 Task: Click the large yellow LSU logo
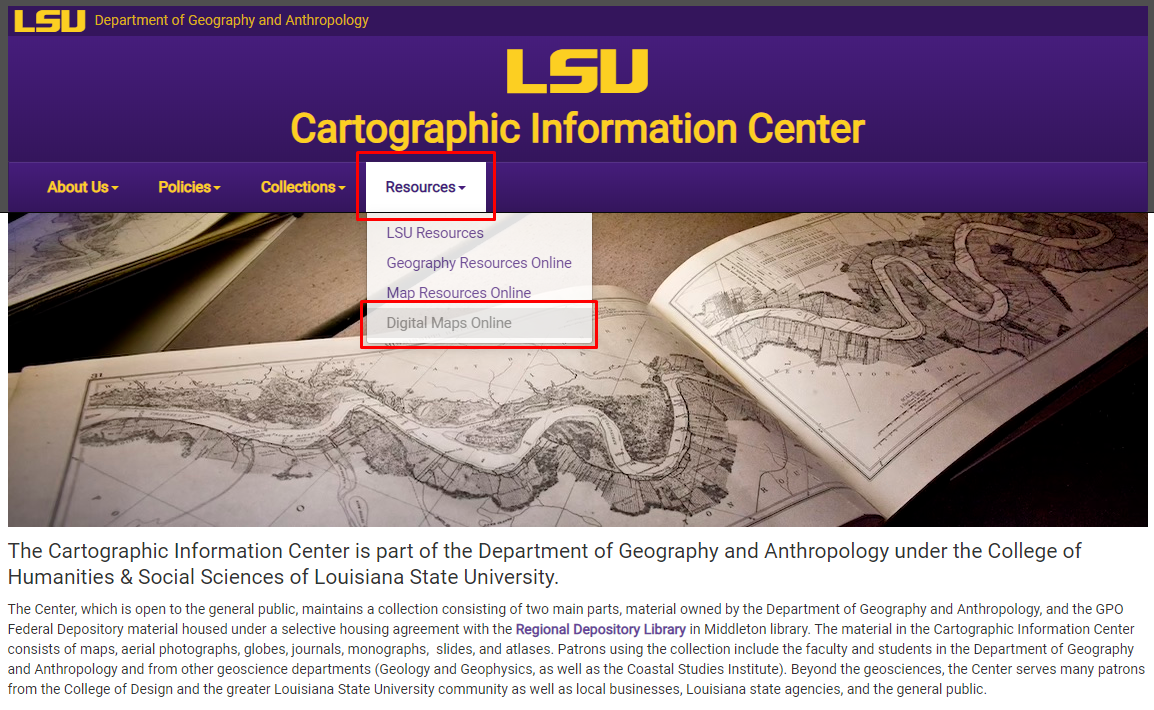(x=577, y=71)
